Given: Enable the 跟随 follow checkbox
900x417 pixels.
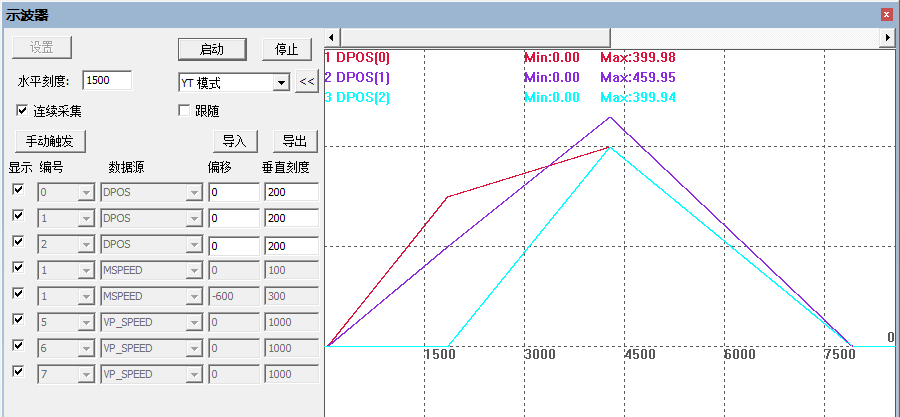Looking at the screenshot, I should (184, 110).
